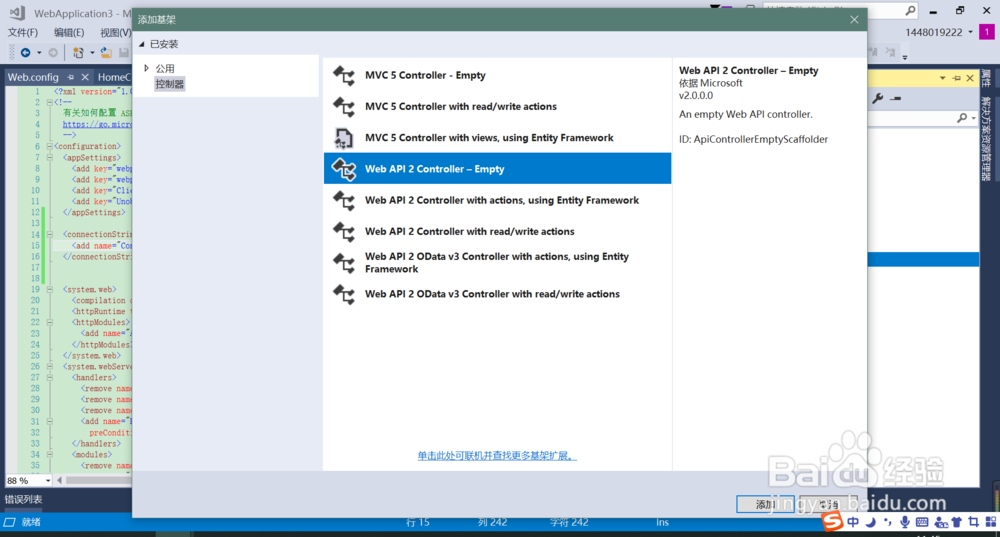Pick Web API 2 OData v3 Controller with actions, Entity Framework
Screen dimensions: 1000x537
(x=497, y=263)
